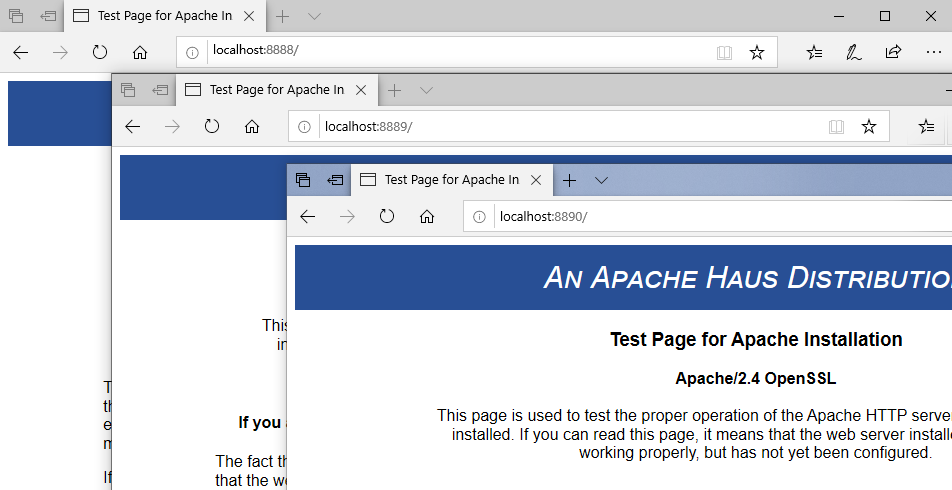Viewport: 952px width, 490px height.
Task: Close tab in localhost:8889 window
Action: (361, 90)
